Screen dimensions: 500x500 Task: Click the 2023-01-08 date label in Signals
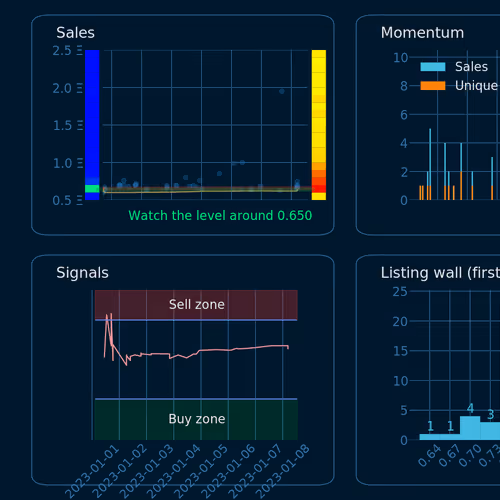(x=283, y=471)
